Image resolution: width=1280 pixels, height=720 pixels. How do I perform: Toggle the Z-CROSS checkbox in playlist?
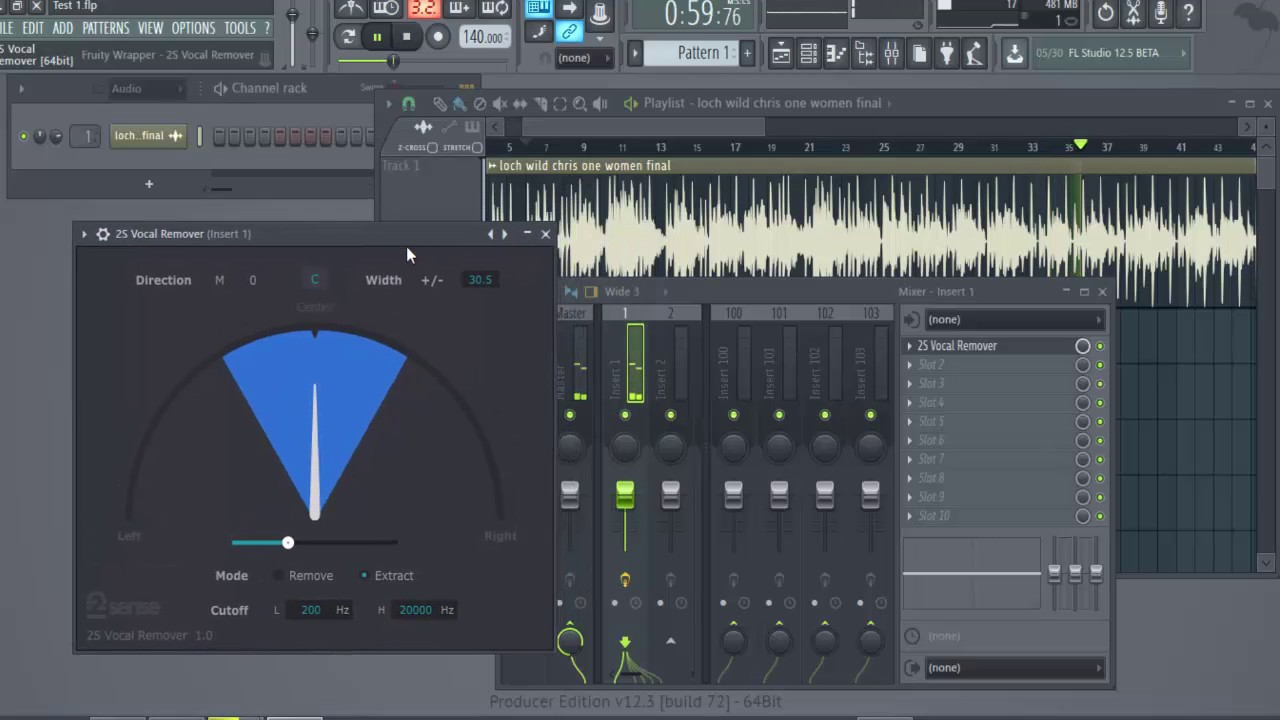[432, 148]
